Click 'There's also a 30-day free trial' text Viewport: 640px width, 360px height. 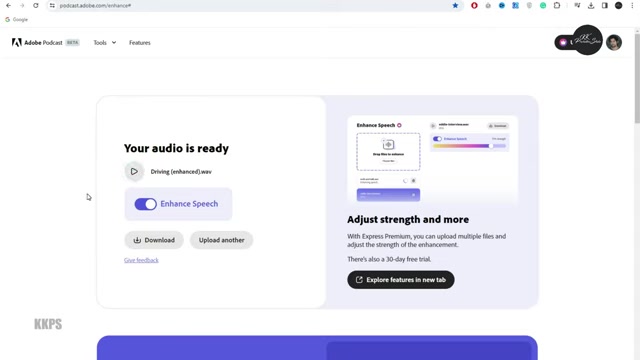(389, 259)
